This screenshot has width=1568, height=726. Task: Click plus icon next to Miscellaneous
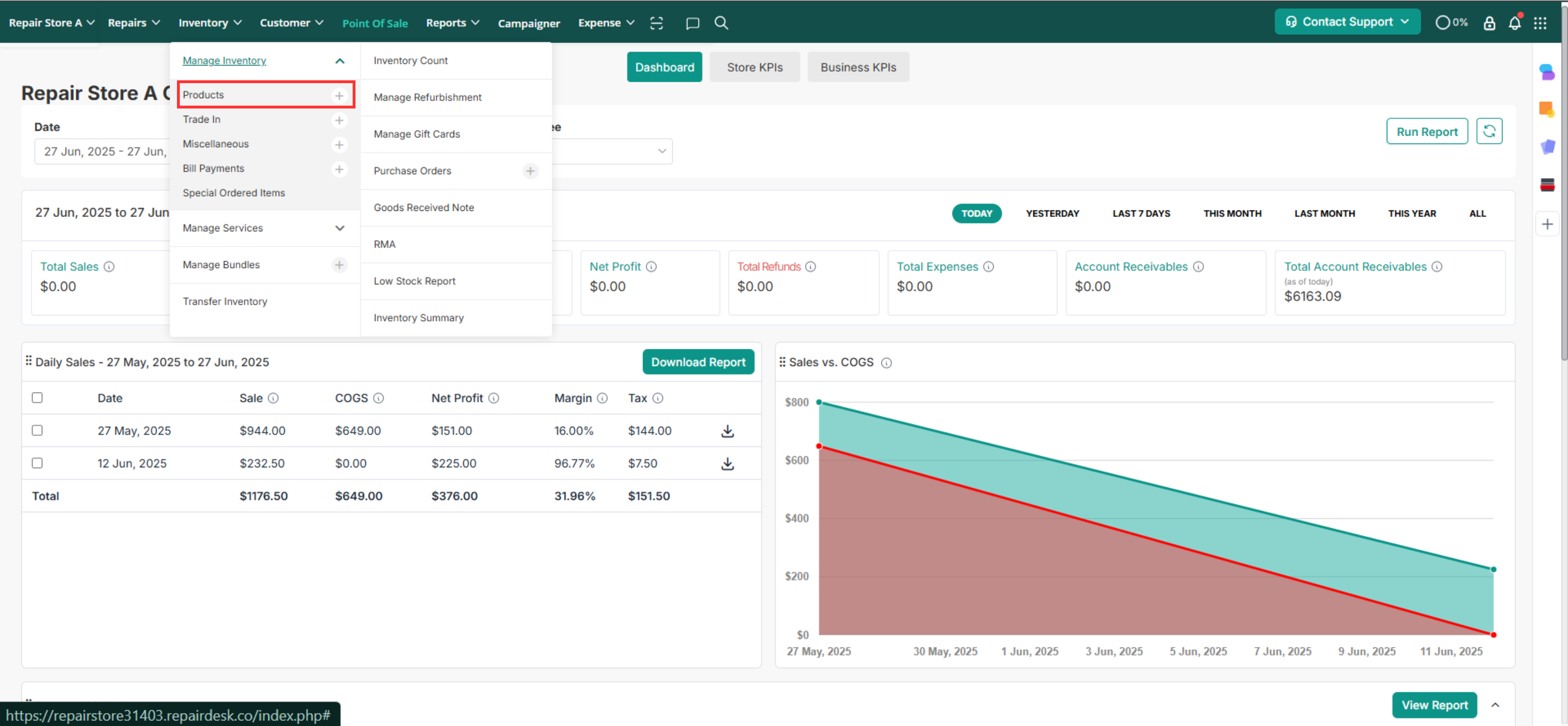click(x=339, y=144)
